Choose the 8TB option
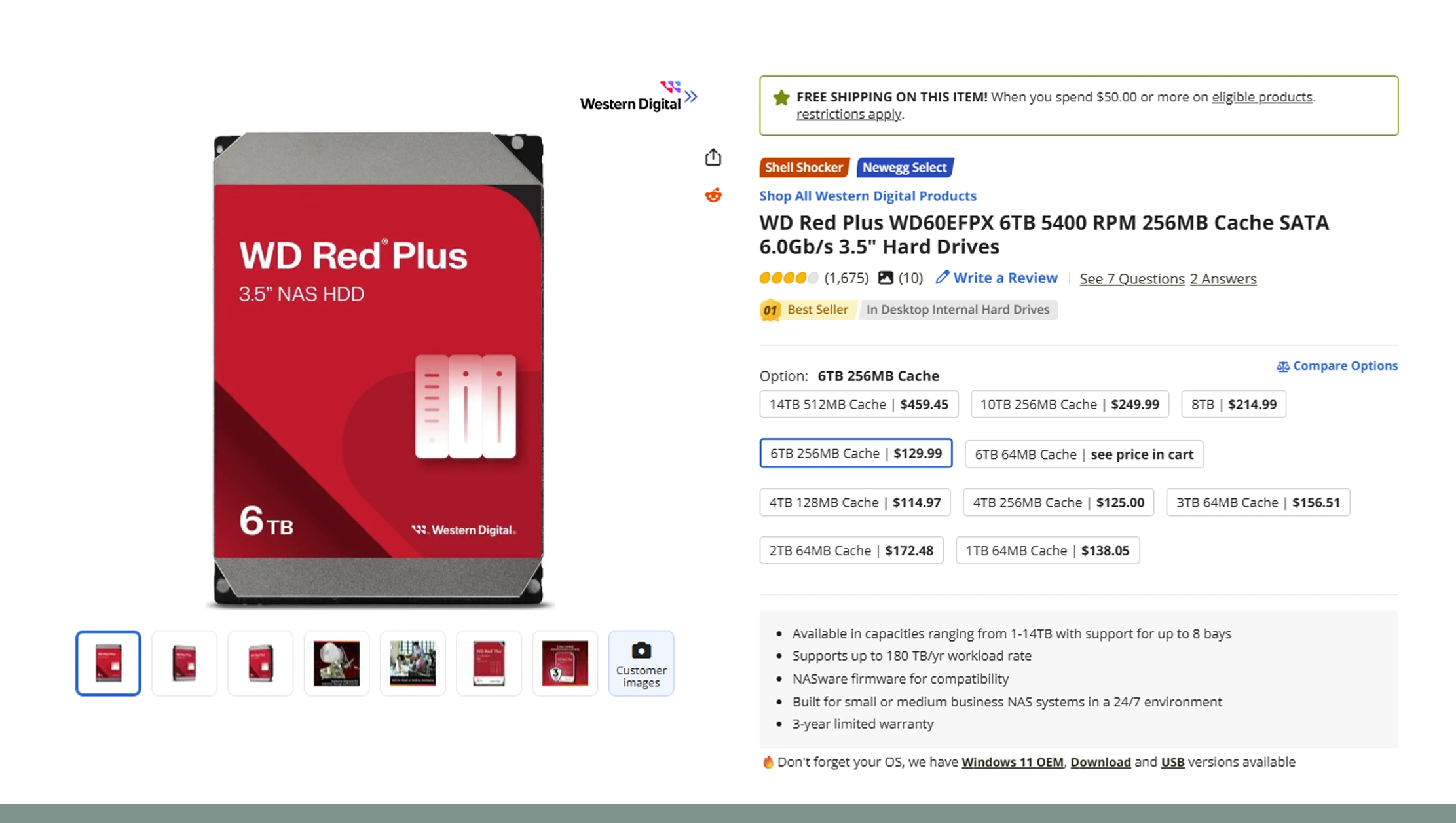Viewport: 1456px width, 823px height. click(x=1233, y=404)
